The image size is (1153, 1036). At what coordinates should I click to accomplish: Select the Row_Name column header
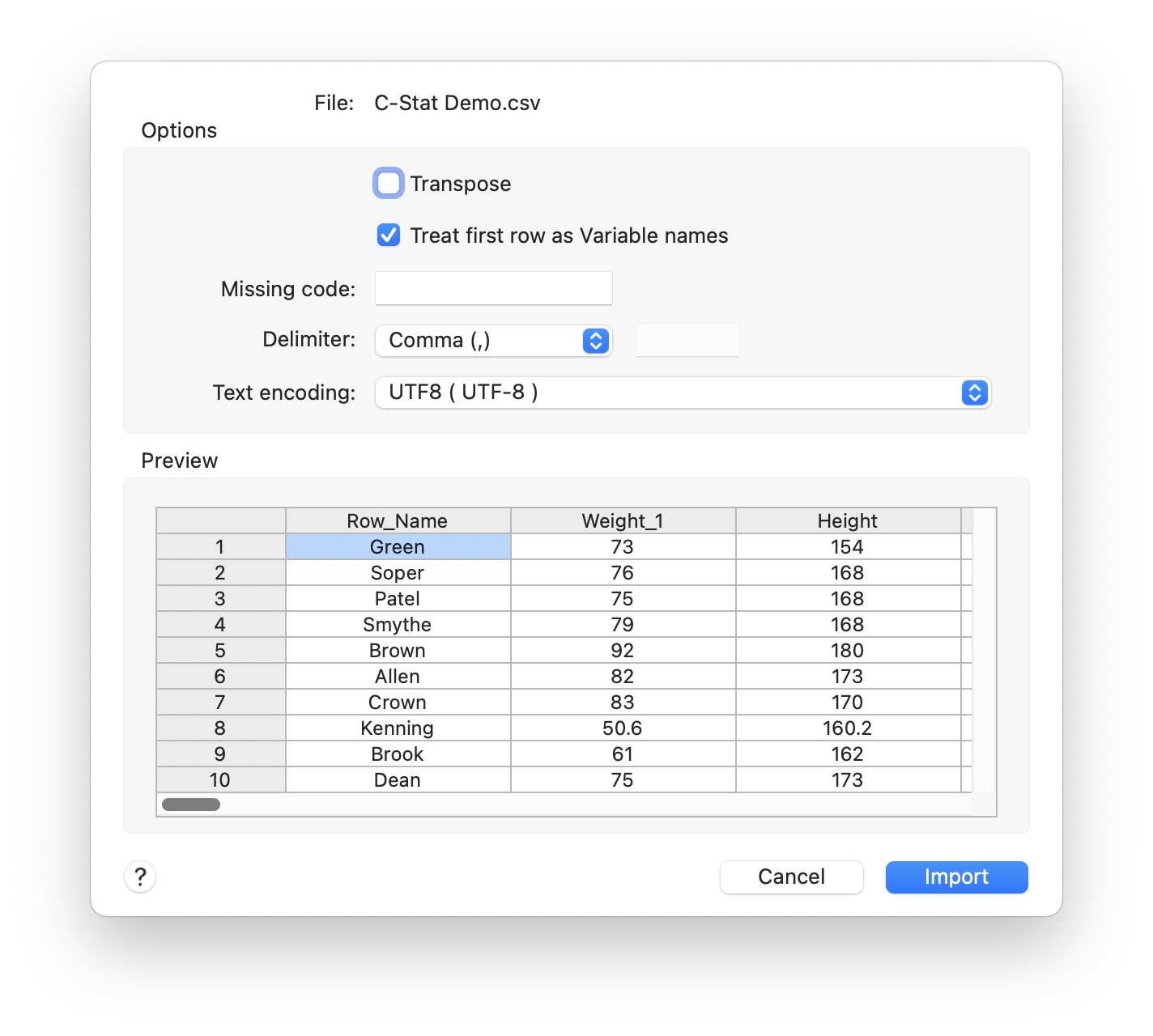[398, 521]
